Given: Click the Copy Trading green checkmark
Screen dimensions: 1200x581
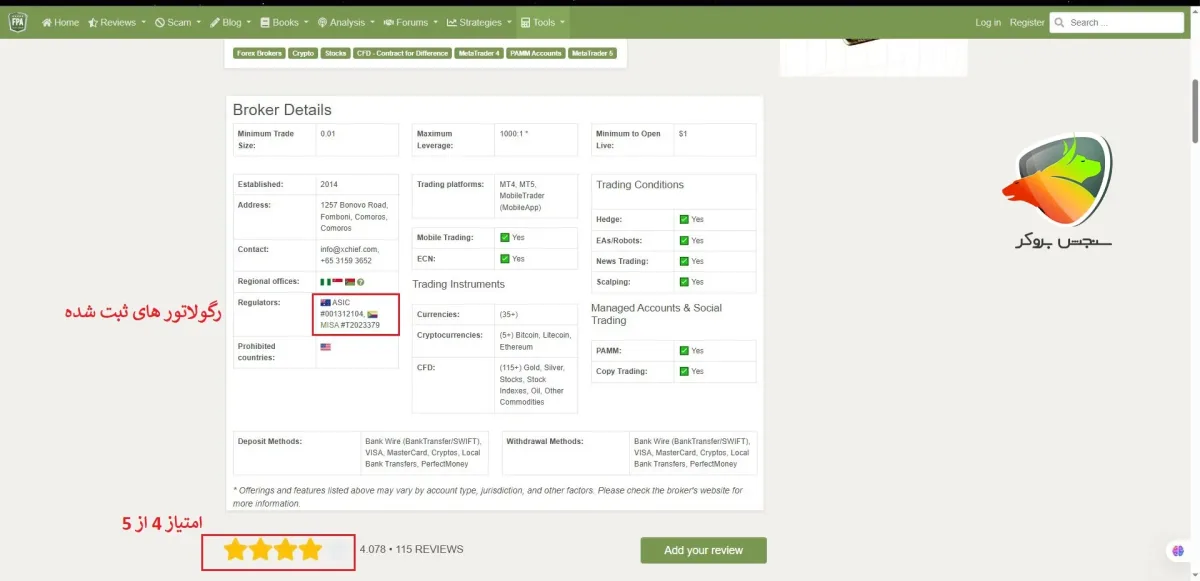Looking at the screenshot, I should coord(684,371).
